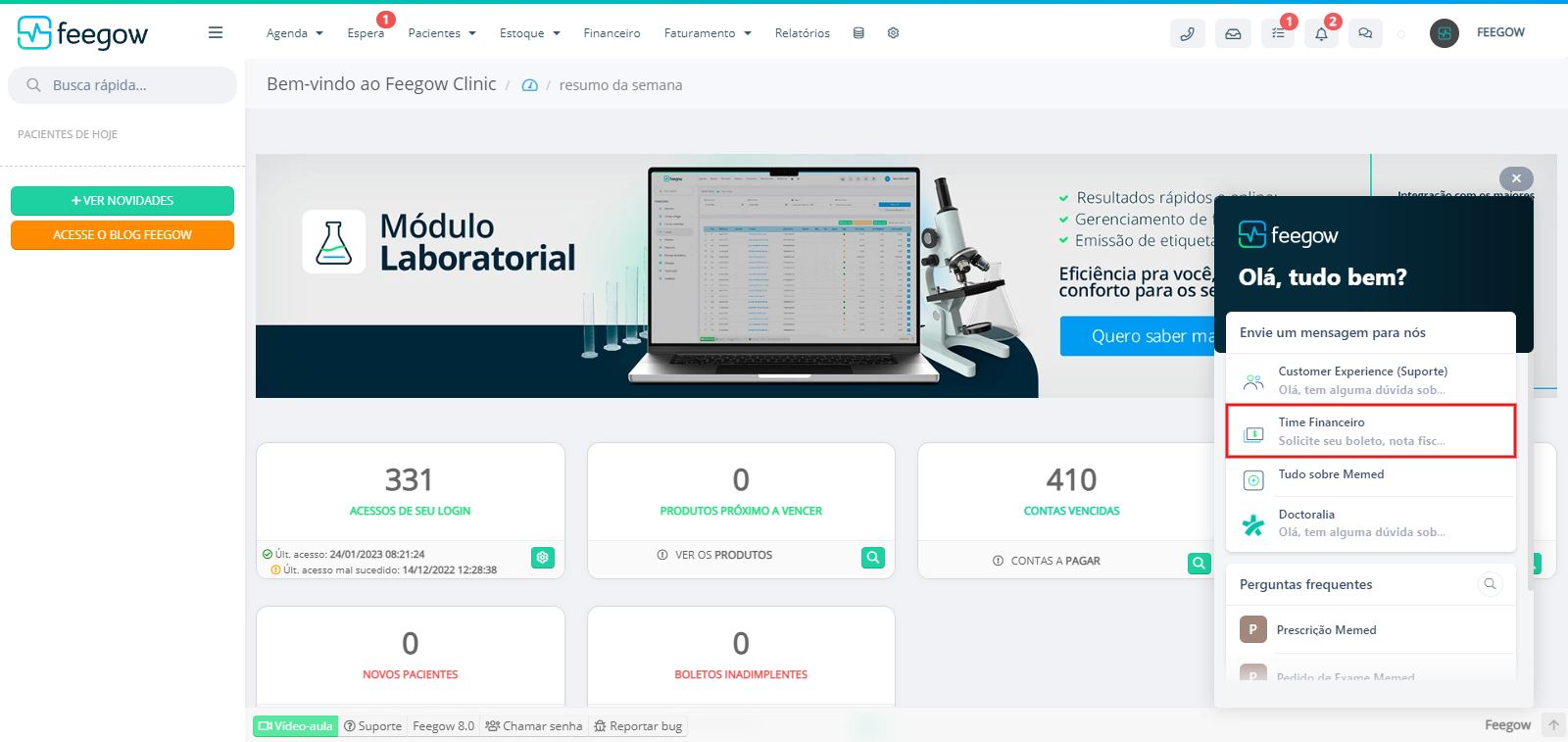Open Customer Experience (Suporte) chat
Viewport: 1568px width, 742px height.
(x=1371, y=380)
